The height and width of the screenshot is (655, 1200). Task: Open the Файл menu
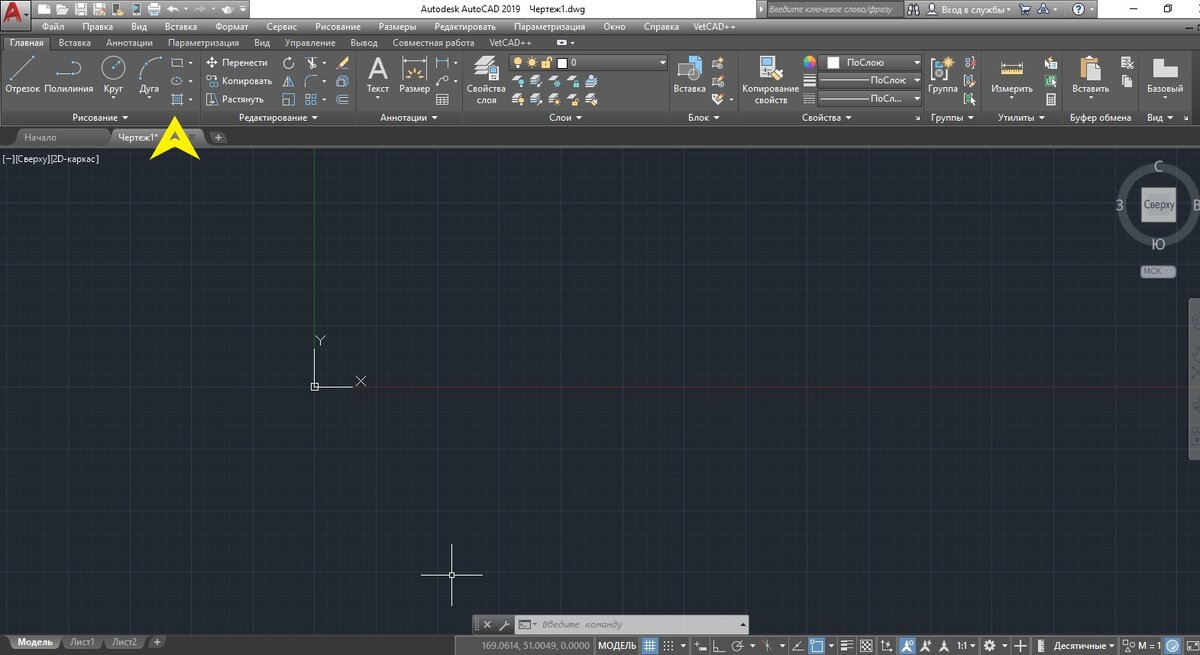click(x=53, y=27)
